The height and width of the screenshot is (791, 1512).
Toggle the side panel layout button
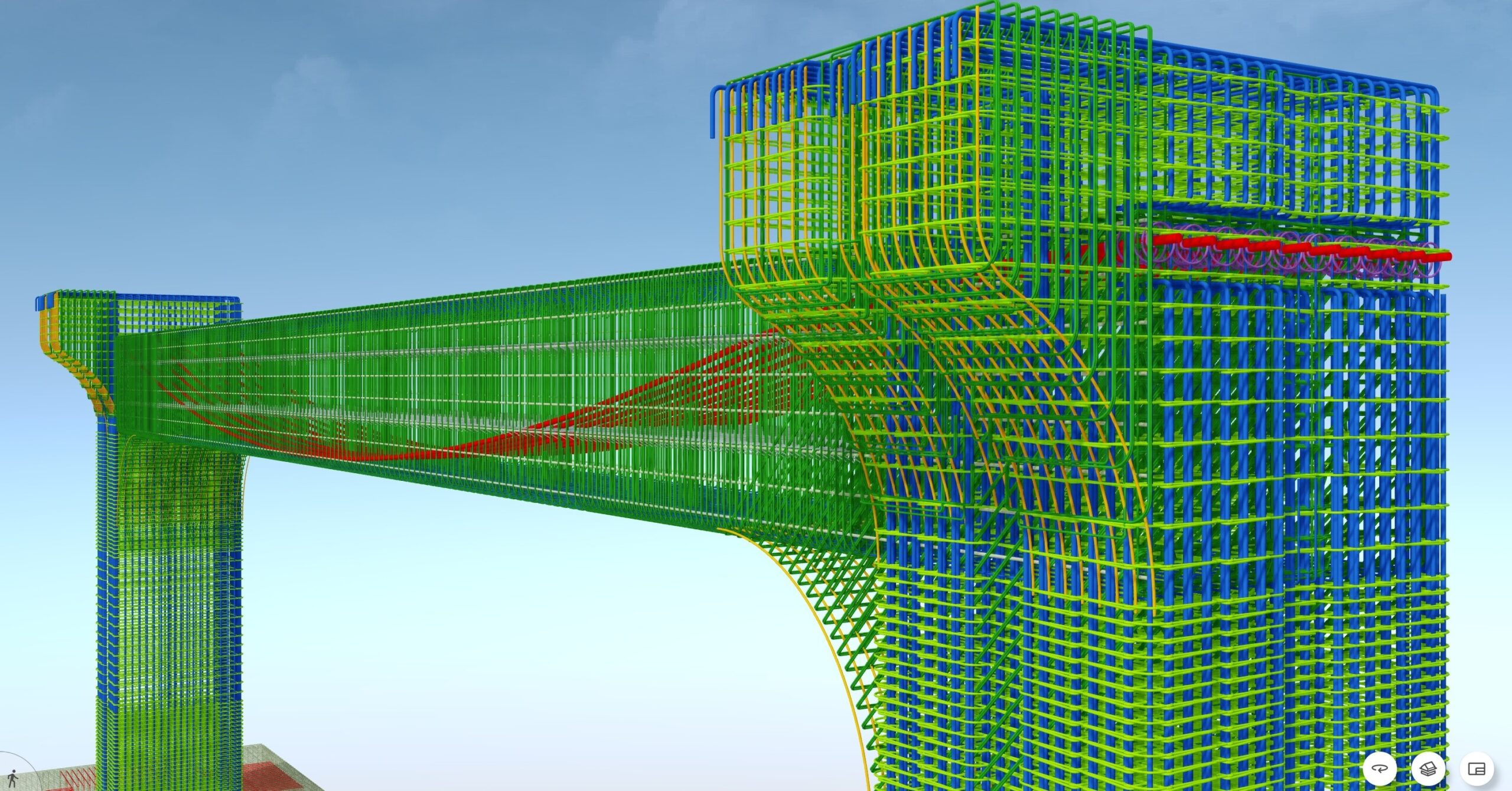pyautogui.click(x=1476, y=769)
